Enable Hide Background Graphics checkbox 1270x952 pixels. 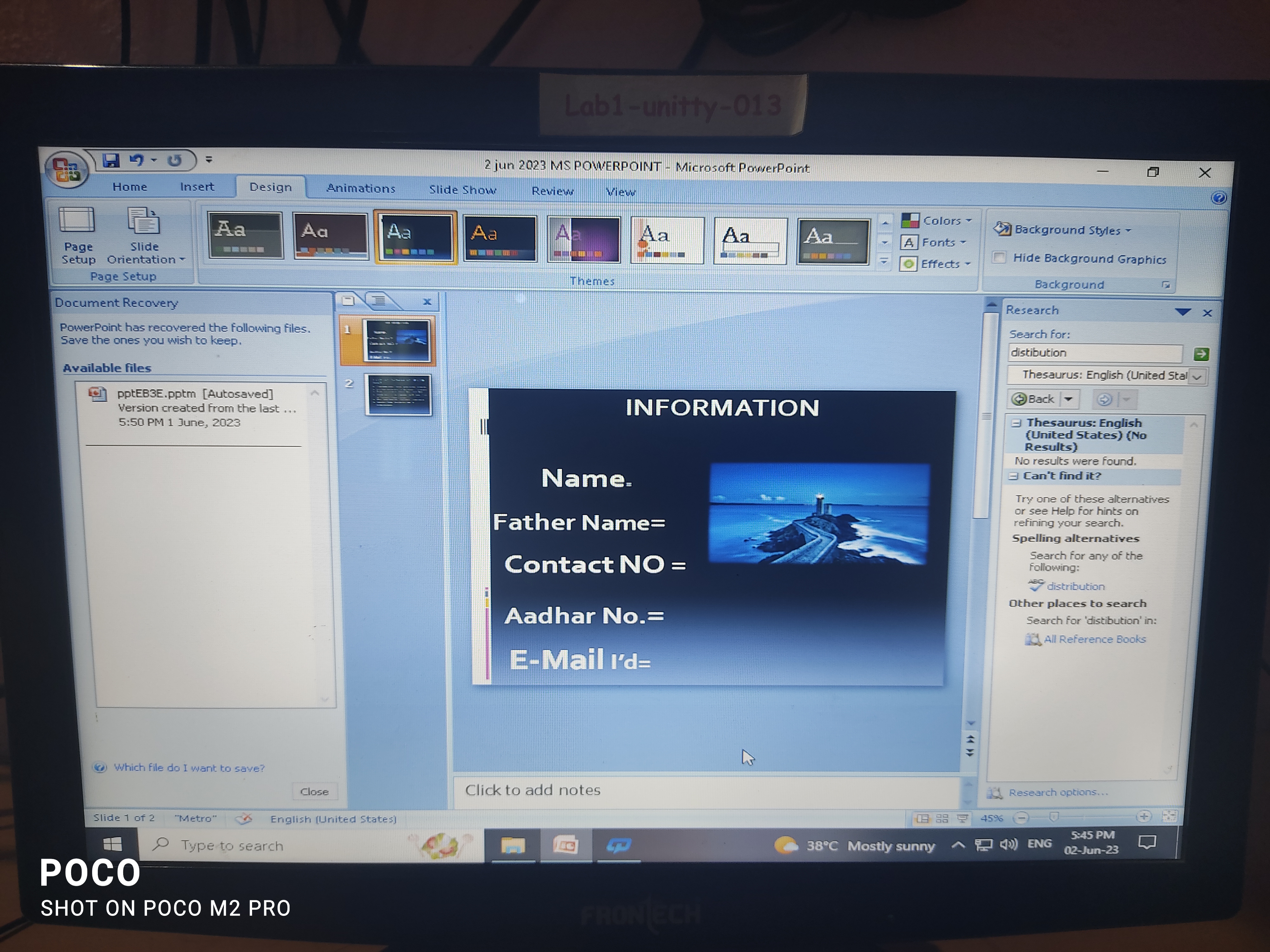pos(999,258)
